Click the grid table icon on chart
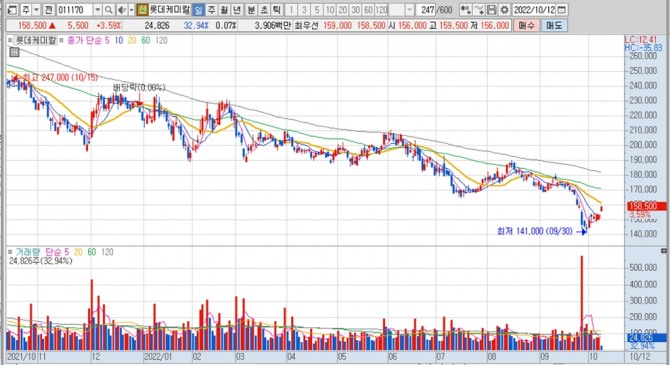Viewport: 670px width, 365px height. click(14, 52)
